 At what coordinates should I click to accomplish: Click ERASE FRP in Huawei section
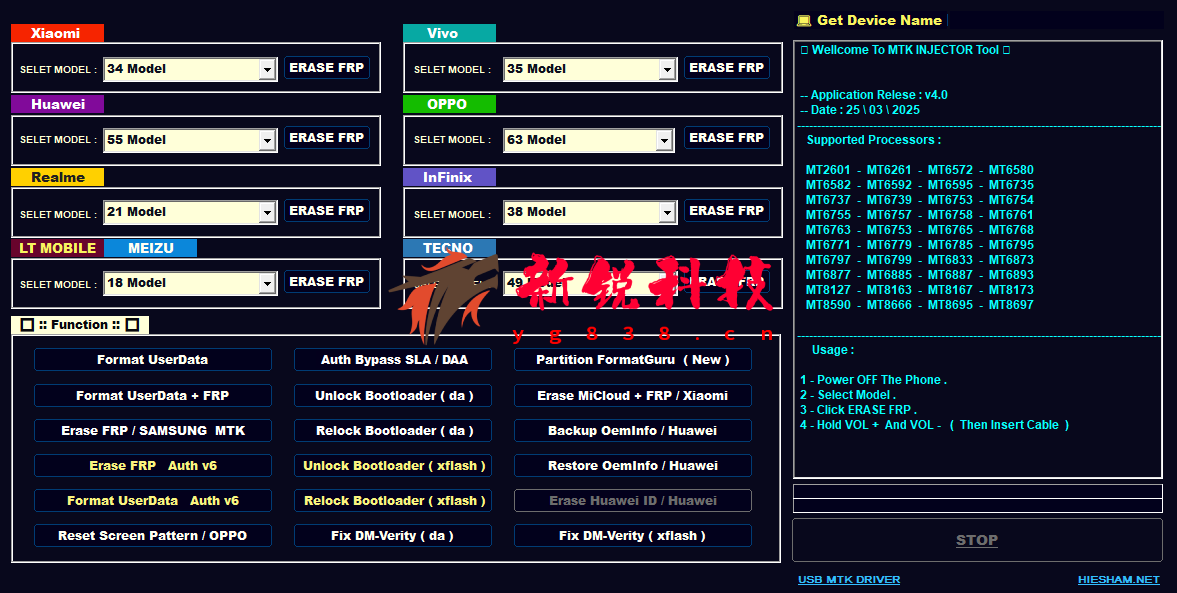tap(327, 138)
